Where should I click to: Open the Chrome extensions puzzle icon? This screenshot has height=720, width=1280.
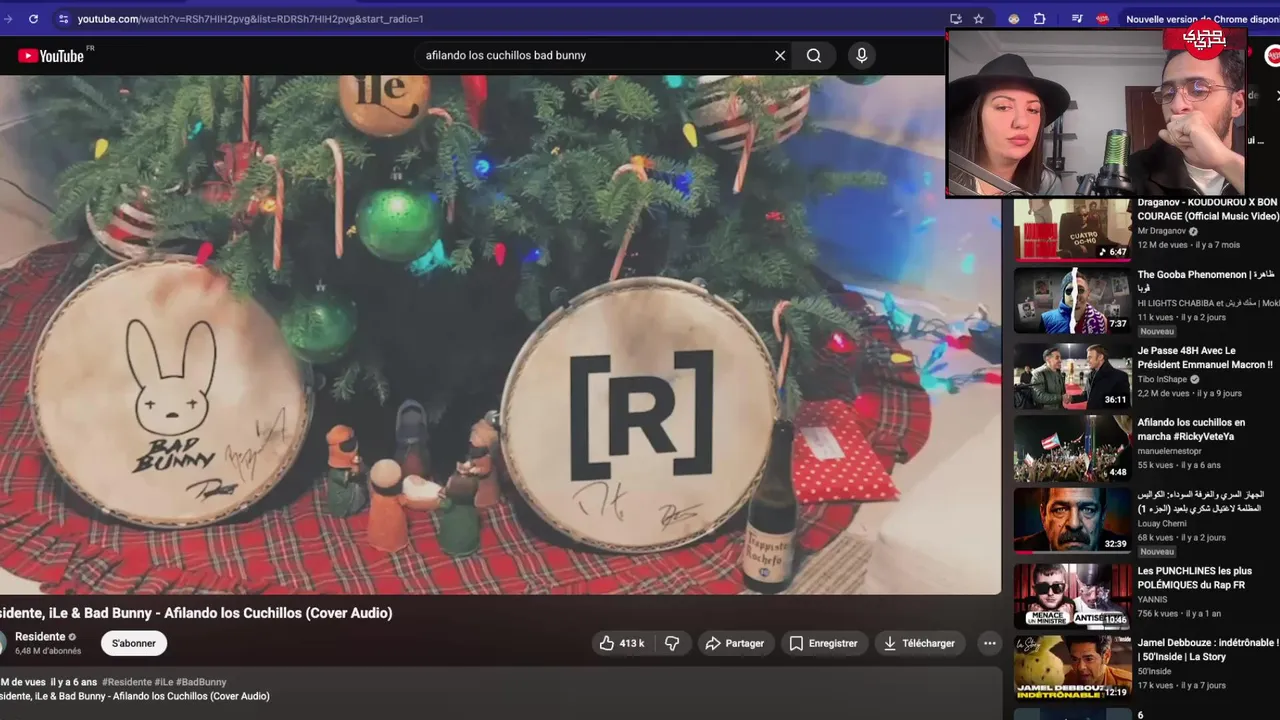(1040, 19)
